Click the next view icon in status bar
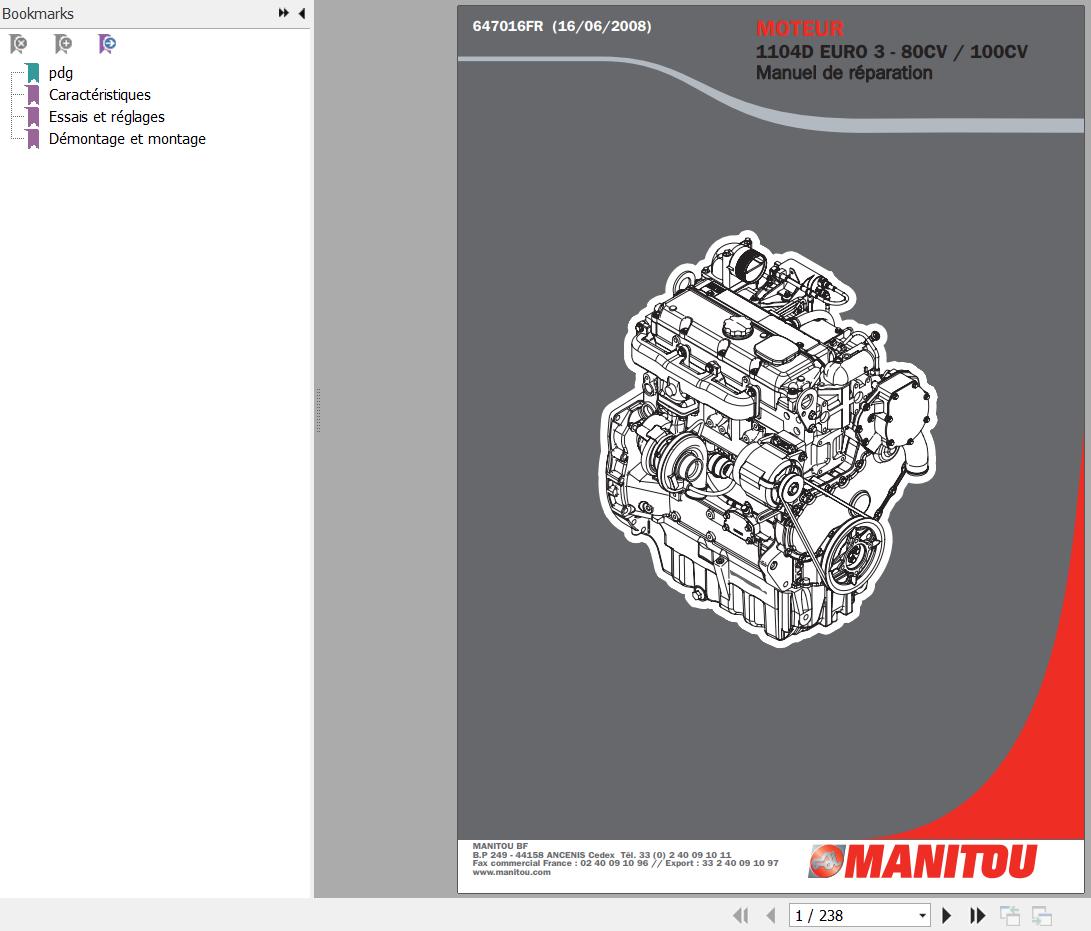 [1042, 916]
